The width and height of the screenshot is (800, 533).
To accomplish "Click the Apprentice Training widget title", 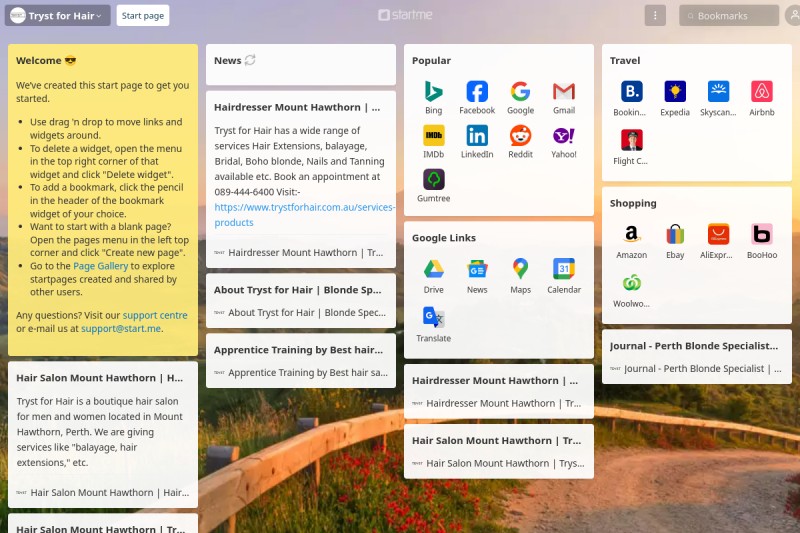I will click(298, 350).
